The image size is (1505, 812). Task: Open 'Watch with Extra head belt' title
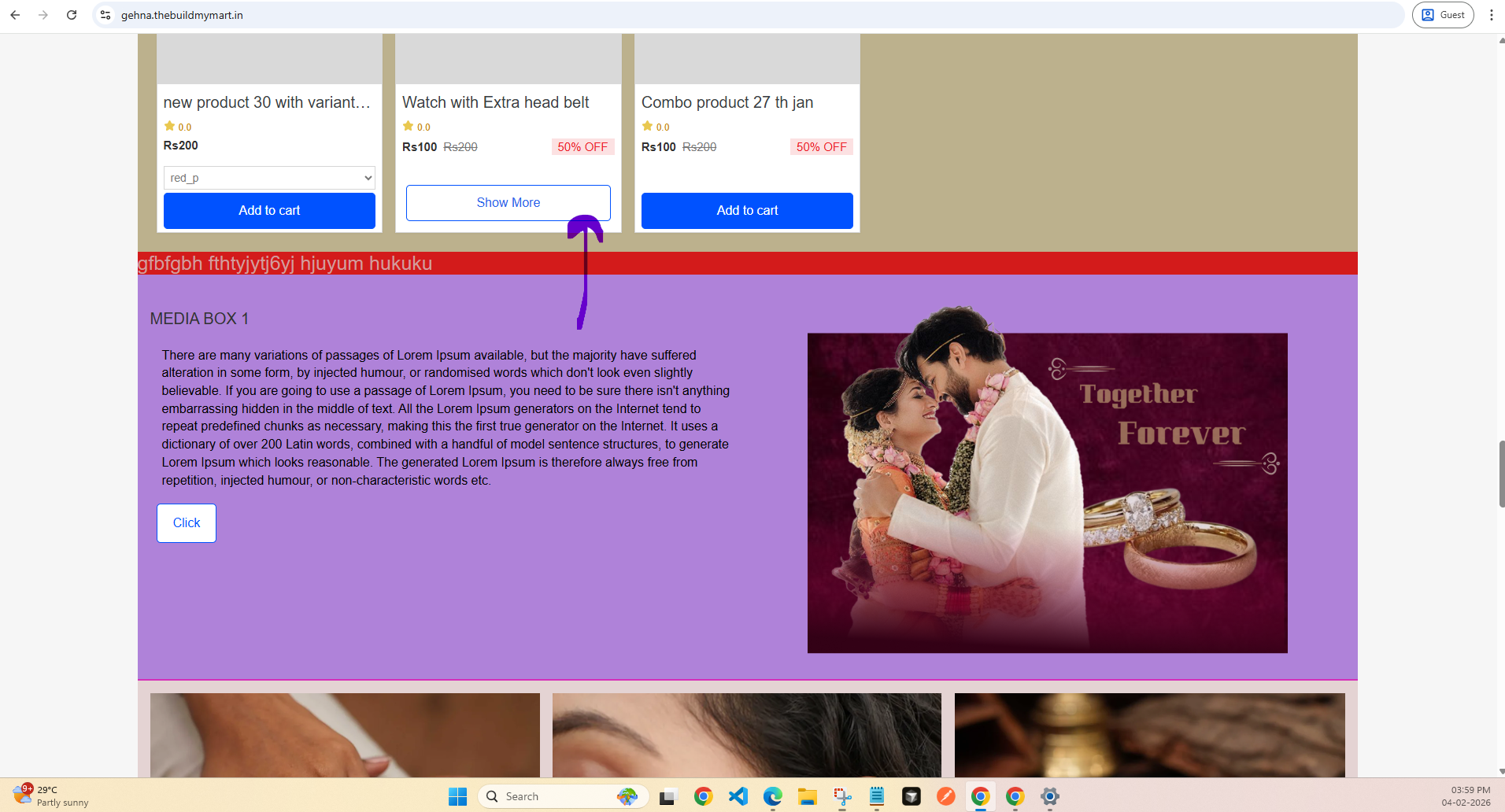pyautogui.click(x=496, y=102)
